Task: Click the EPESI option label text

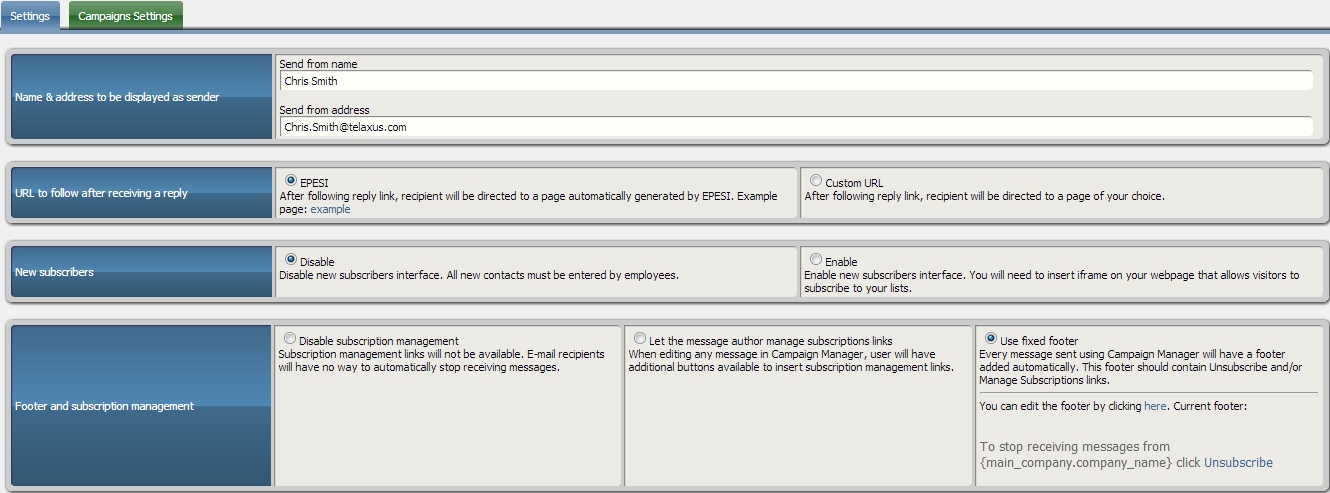Action: [314, 183]
